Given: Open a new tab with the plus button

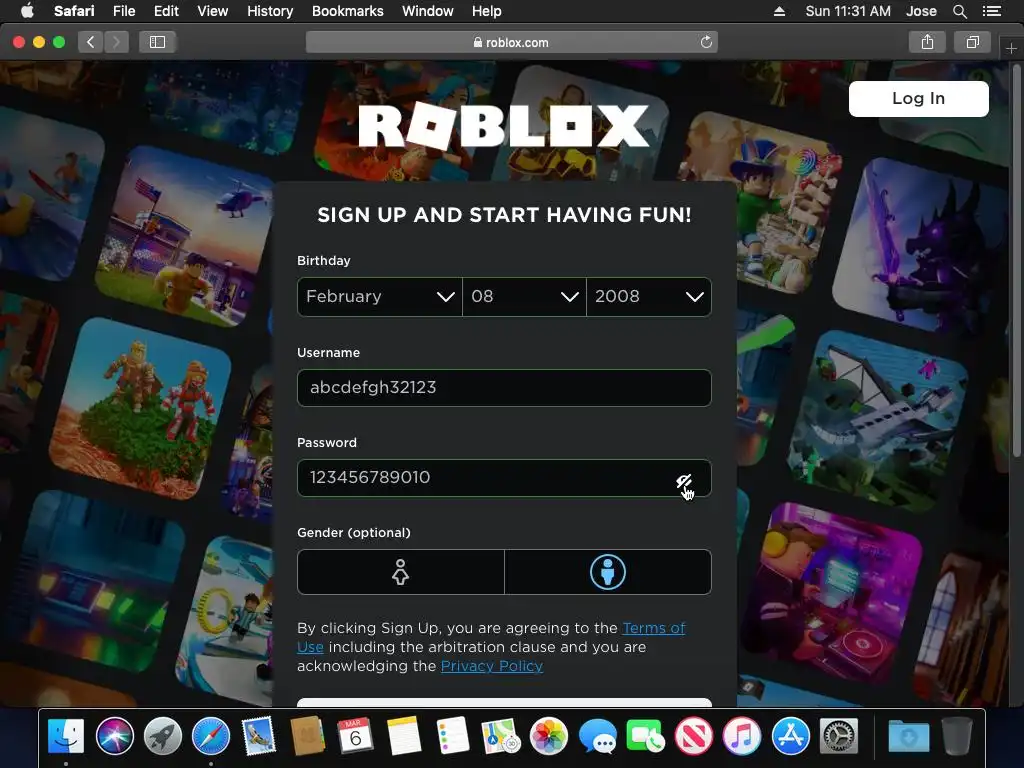Looking at the screenshot, I should pyautogui.click(x=1011, y=48).
